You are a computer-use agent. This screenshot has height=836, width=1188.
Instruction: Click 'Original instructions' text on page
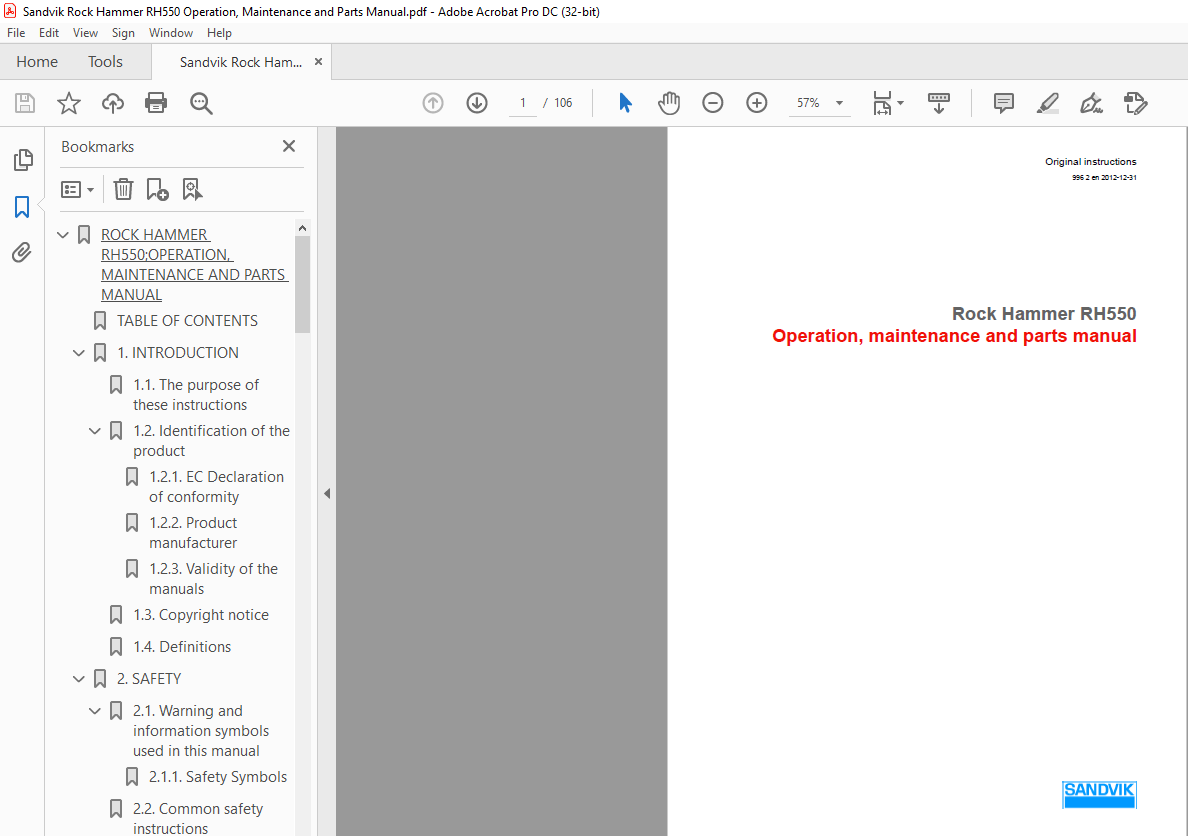pyautogui.click(x=1090, y=161)
